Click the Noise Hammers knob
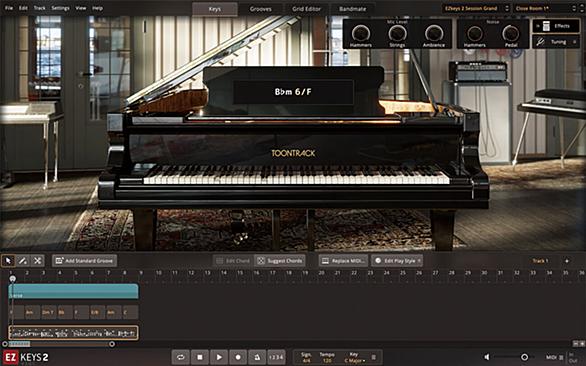Viewport: 586px width, 366px height. [475, 34]
